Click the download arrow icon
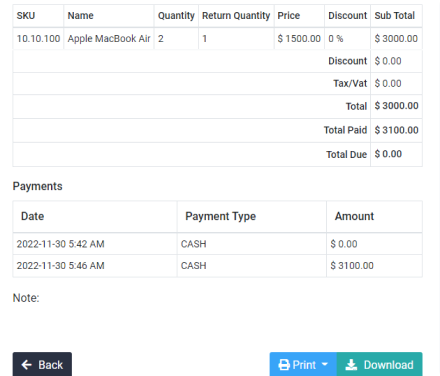 click(351, 365)
